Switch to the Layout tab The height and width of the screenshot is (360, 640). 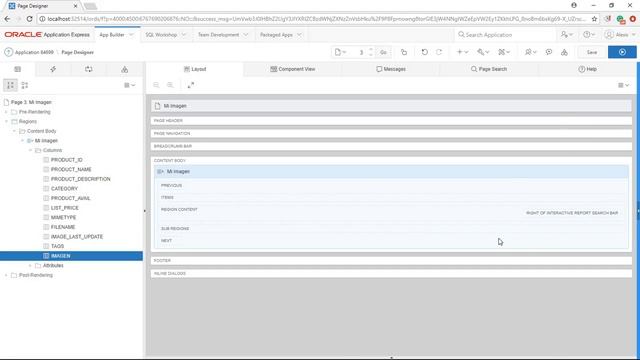coord(195,69)
